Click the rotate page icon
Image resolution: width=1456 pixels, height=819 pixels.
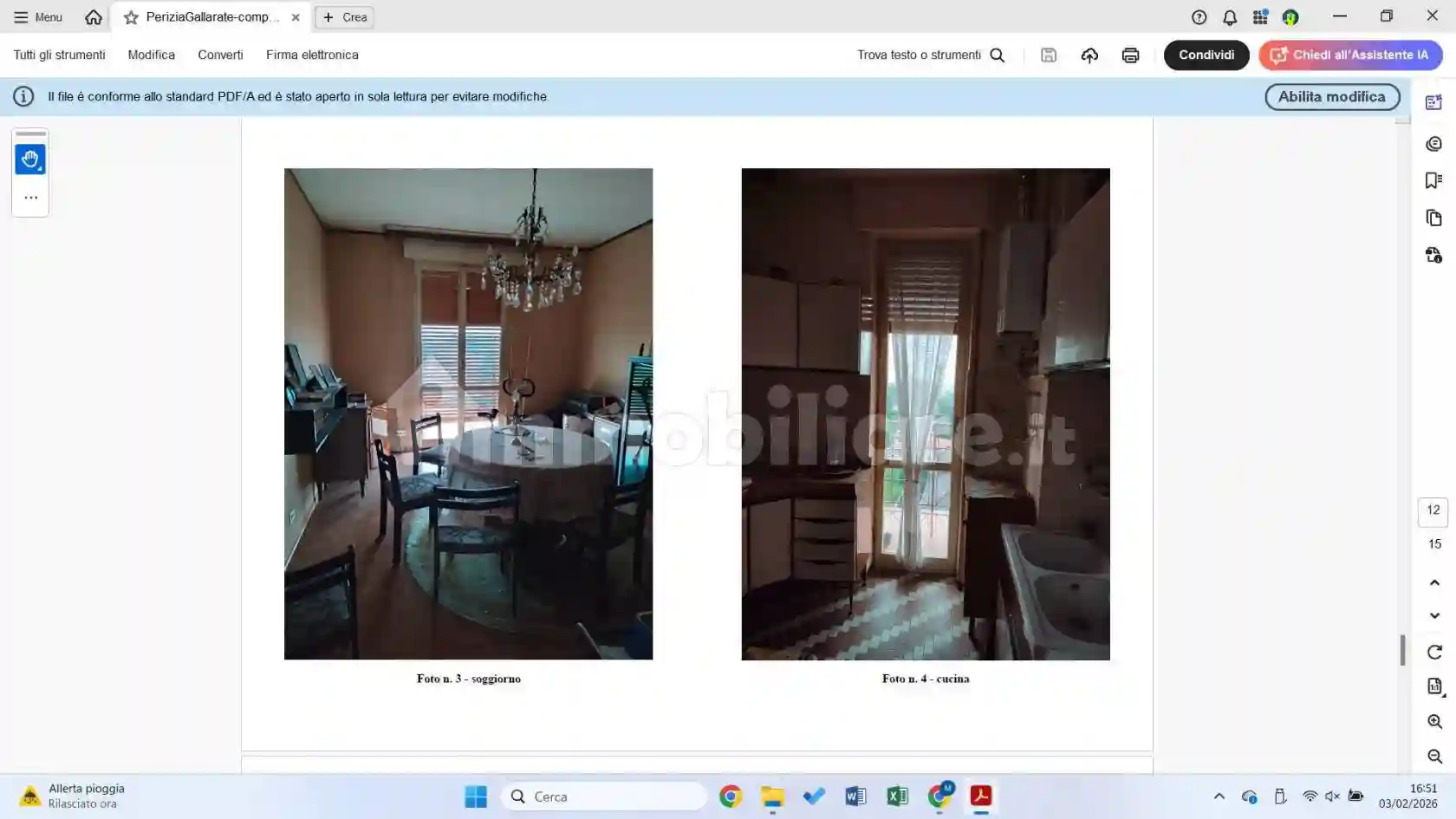click(1434, 652)
